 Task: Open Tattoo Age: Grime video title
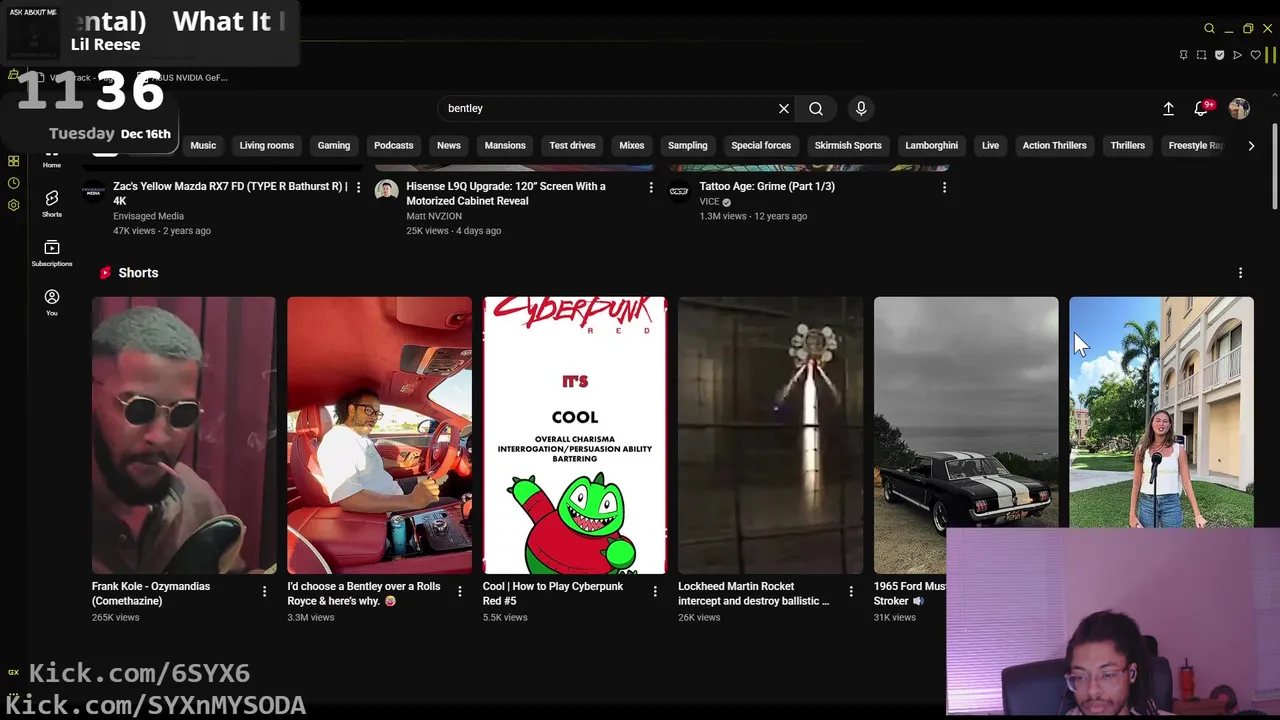[767, 186]
